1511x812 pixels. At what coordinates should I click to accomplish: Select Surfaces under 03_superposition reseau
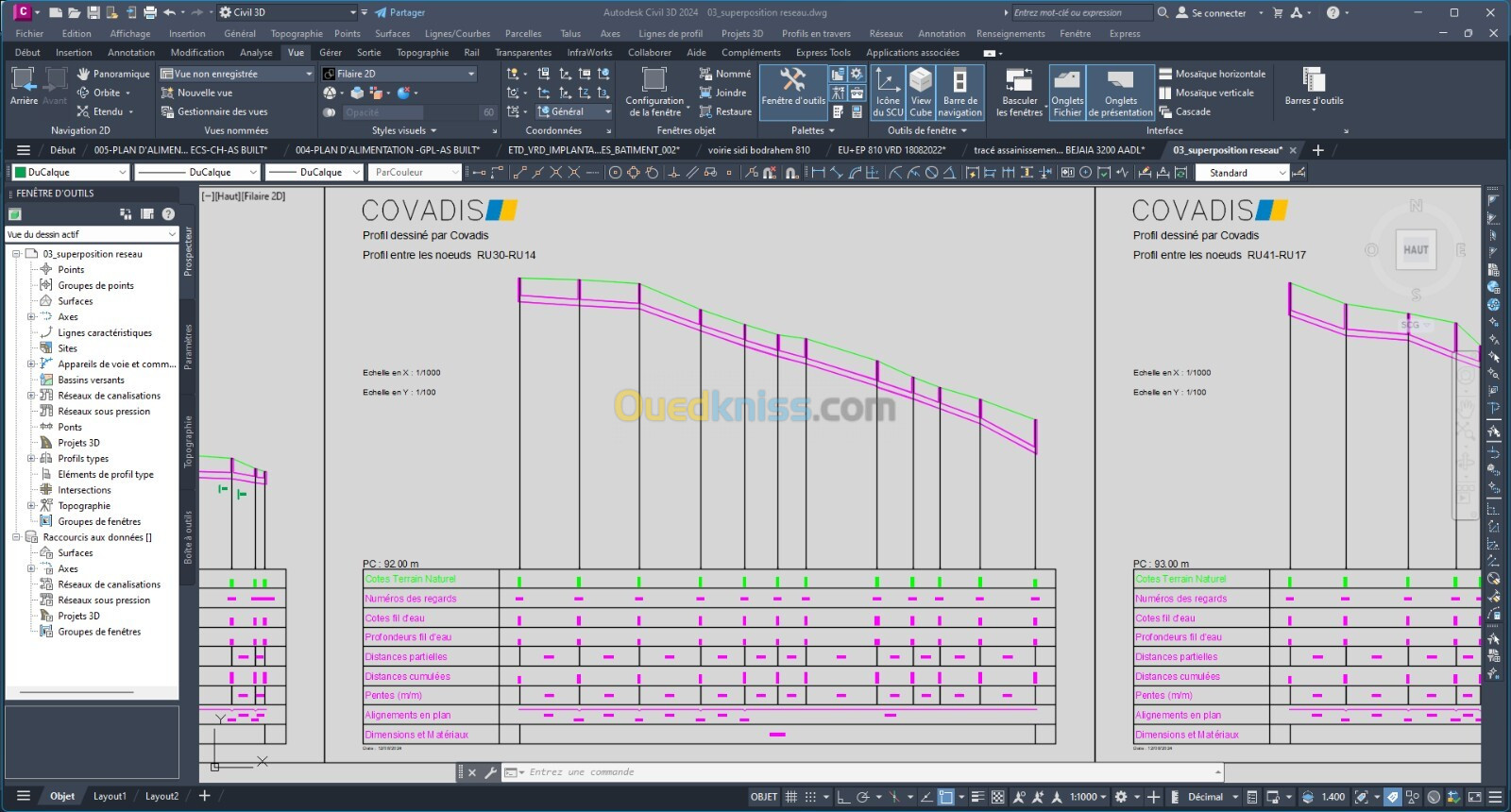[75, 301]
